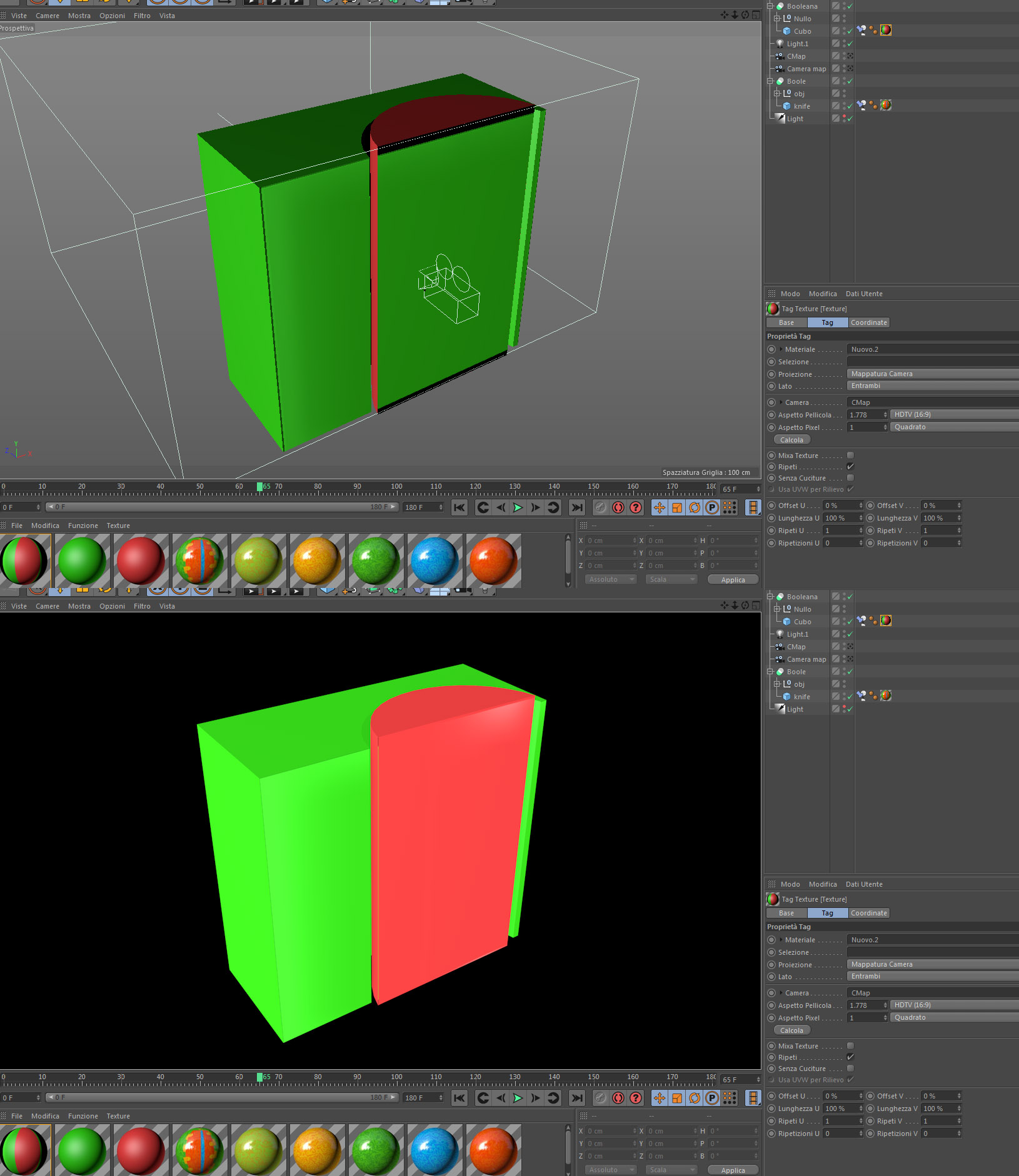Select the Cubo texture tag in lower object list

point(886,620)
